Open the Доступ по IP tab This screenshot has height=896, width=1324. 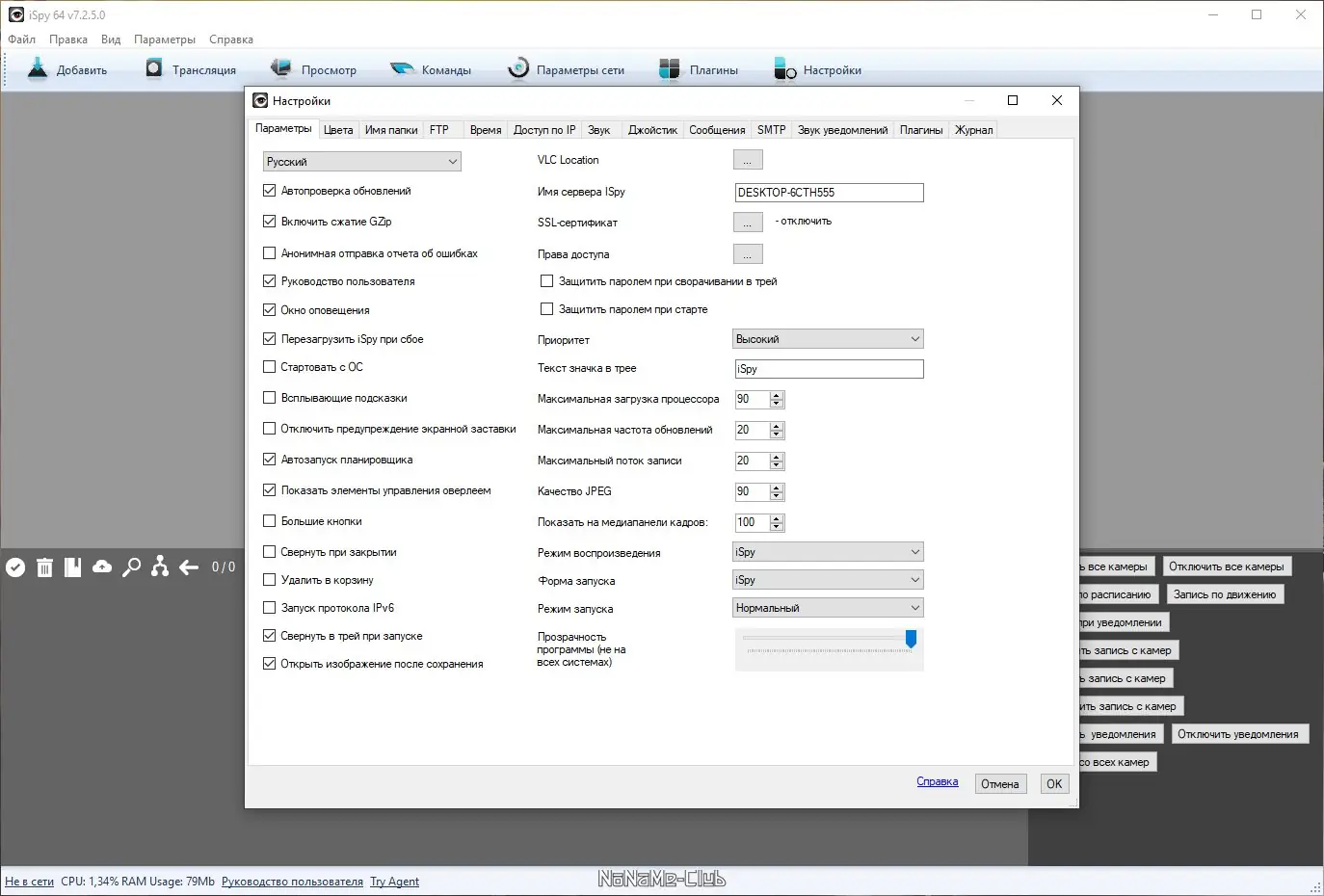(x=544, y=130)
